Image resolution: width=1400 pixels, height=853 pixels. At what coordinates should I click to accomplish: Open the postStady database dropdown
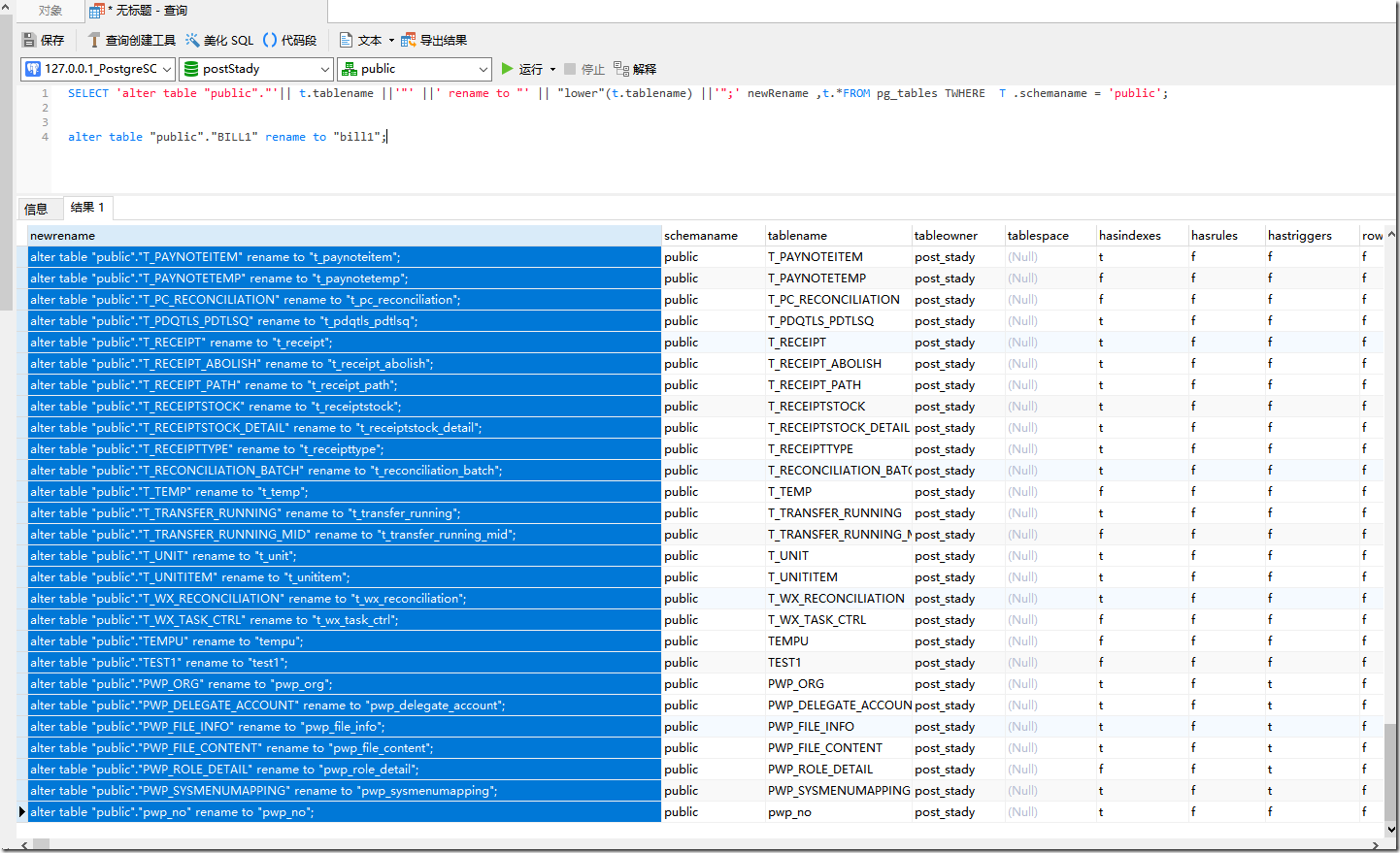pyautogui.click(x=257, y=69)
